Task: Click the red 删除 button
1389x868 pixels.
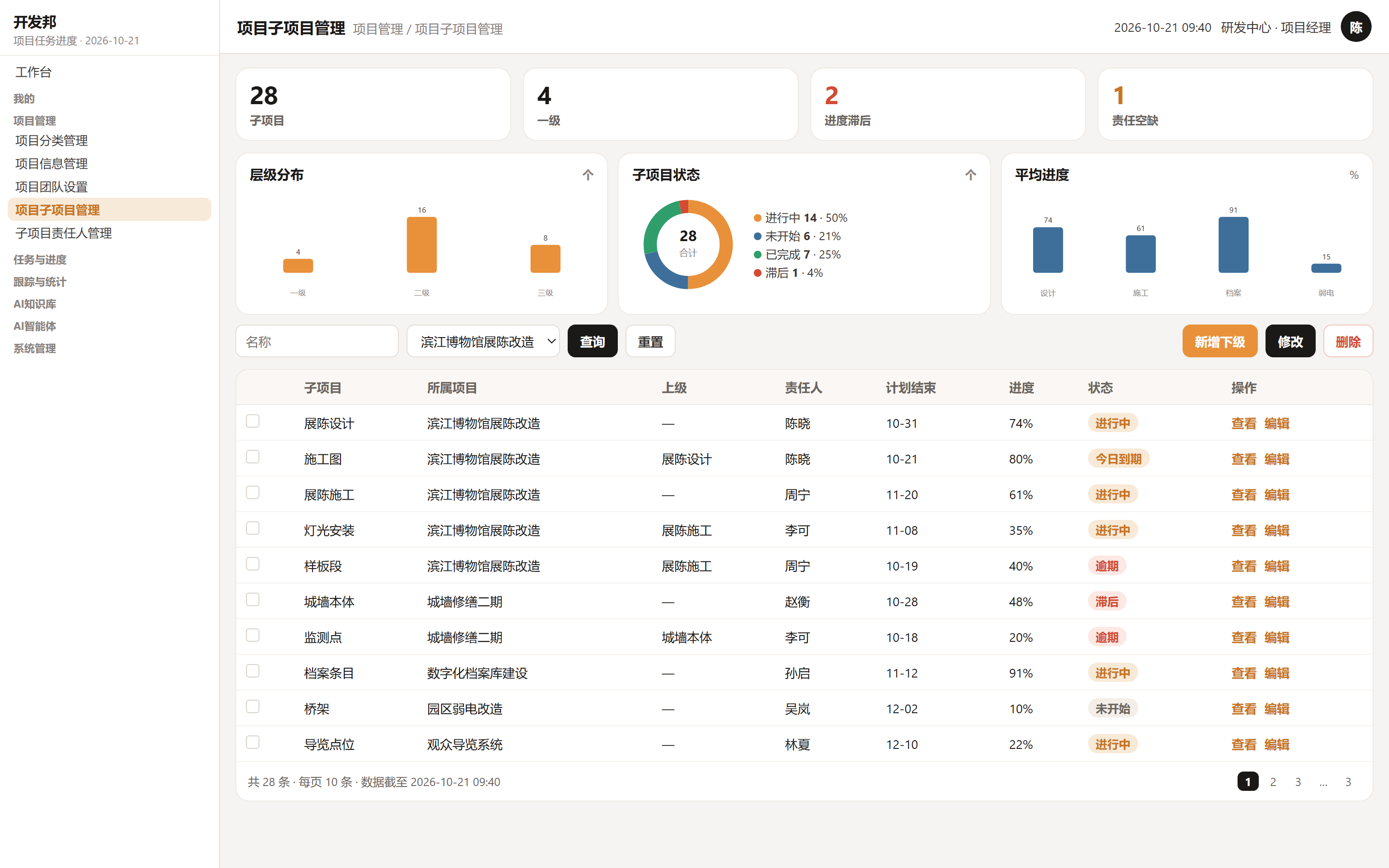Action: (1348, 341)
